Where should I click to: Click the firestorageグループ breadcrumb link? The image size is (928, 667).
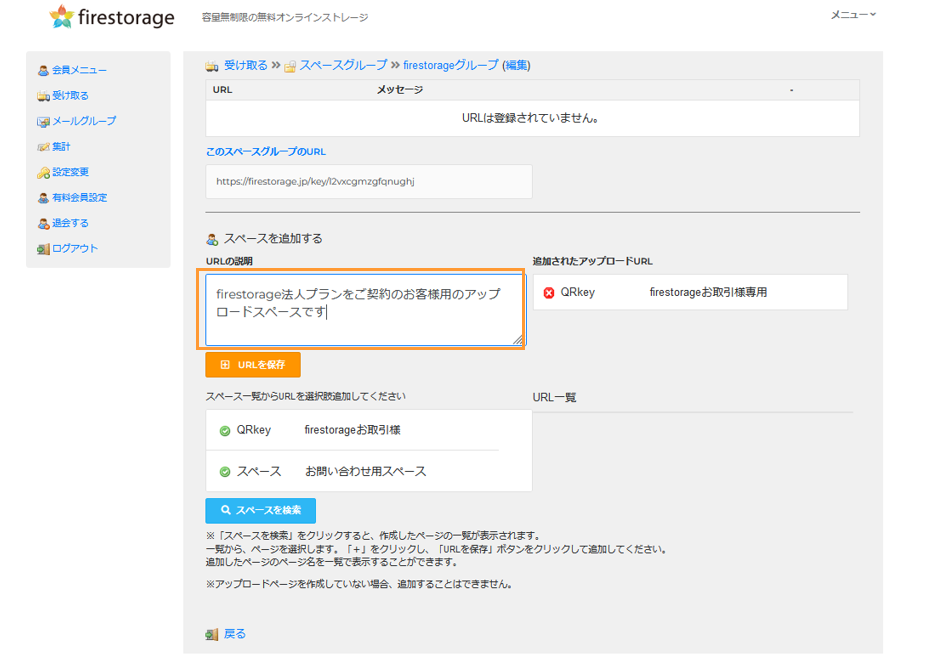pyautogui.click(x=451, y=65)
